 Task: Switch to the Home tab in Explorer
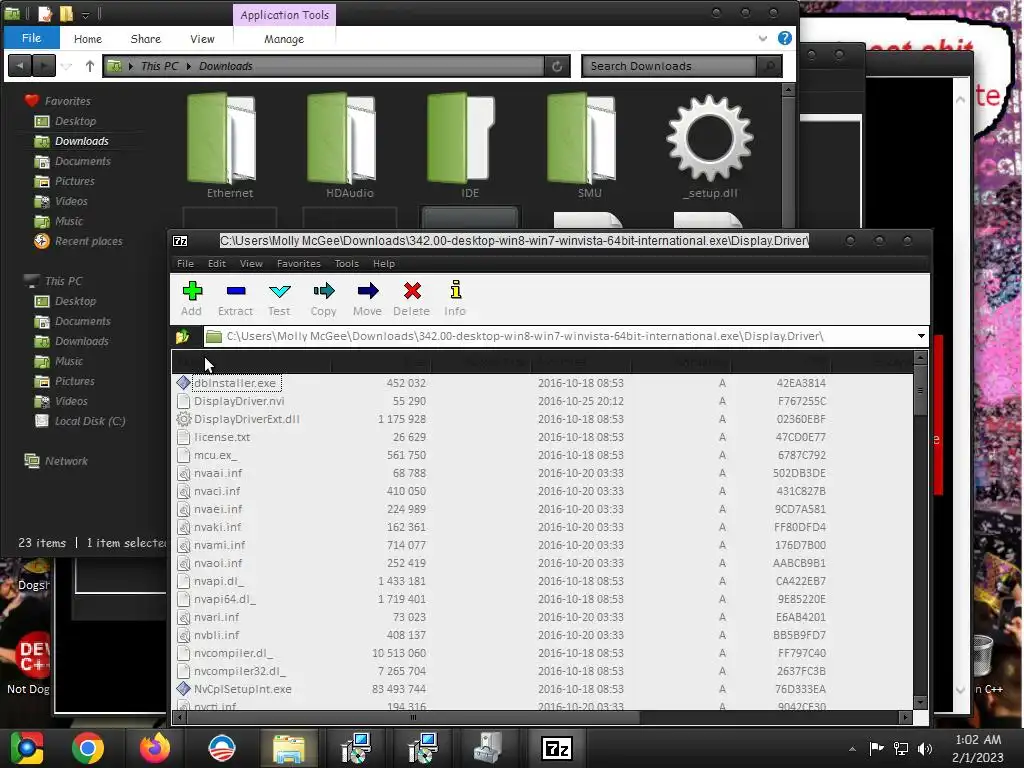[x=88, y=39]
